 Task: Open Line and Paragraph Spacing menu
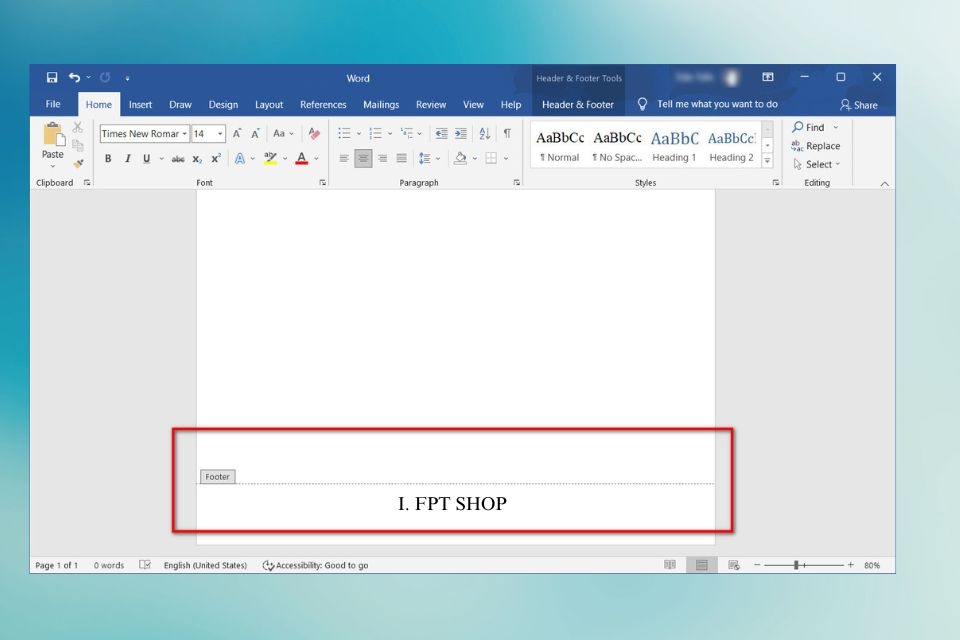coord(425,159)
